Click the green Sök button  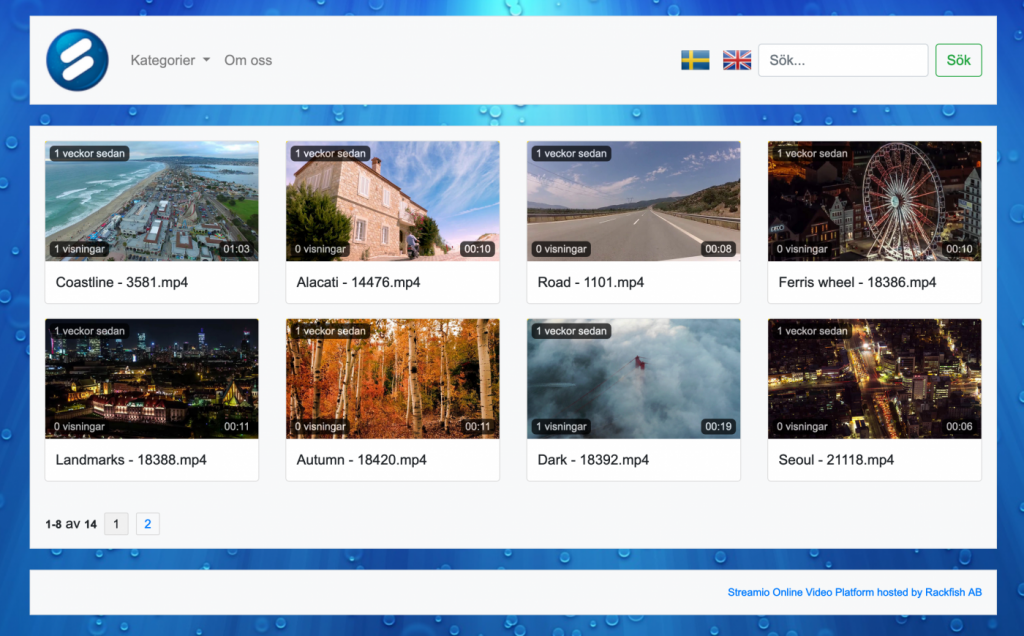tap(958, 60)
